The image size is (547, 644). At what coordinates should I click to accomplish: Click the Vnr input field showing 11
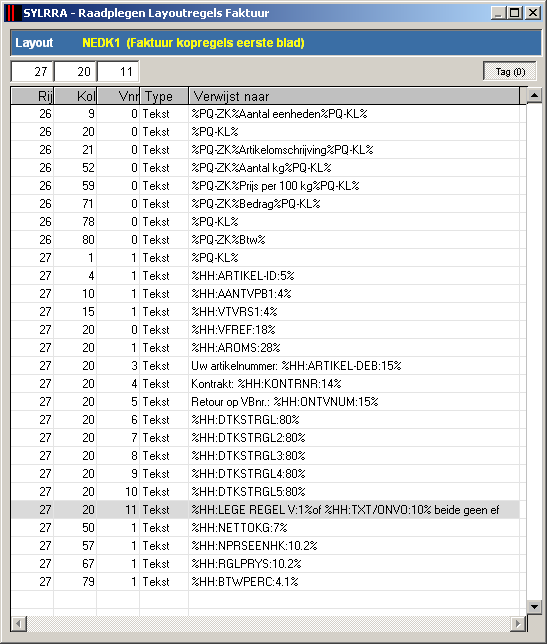click(x=118, y=71)
